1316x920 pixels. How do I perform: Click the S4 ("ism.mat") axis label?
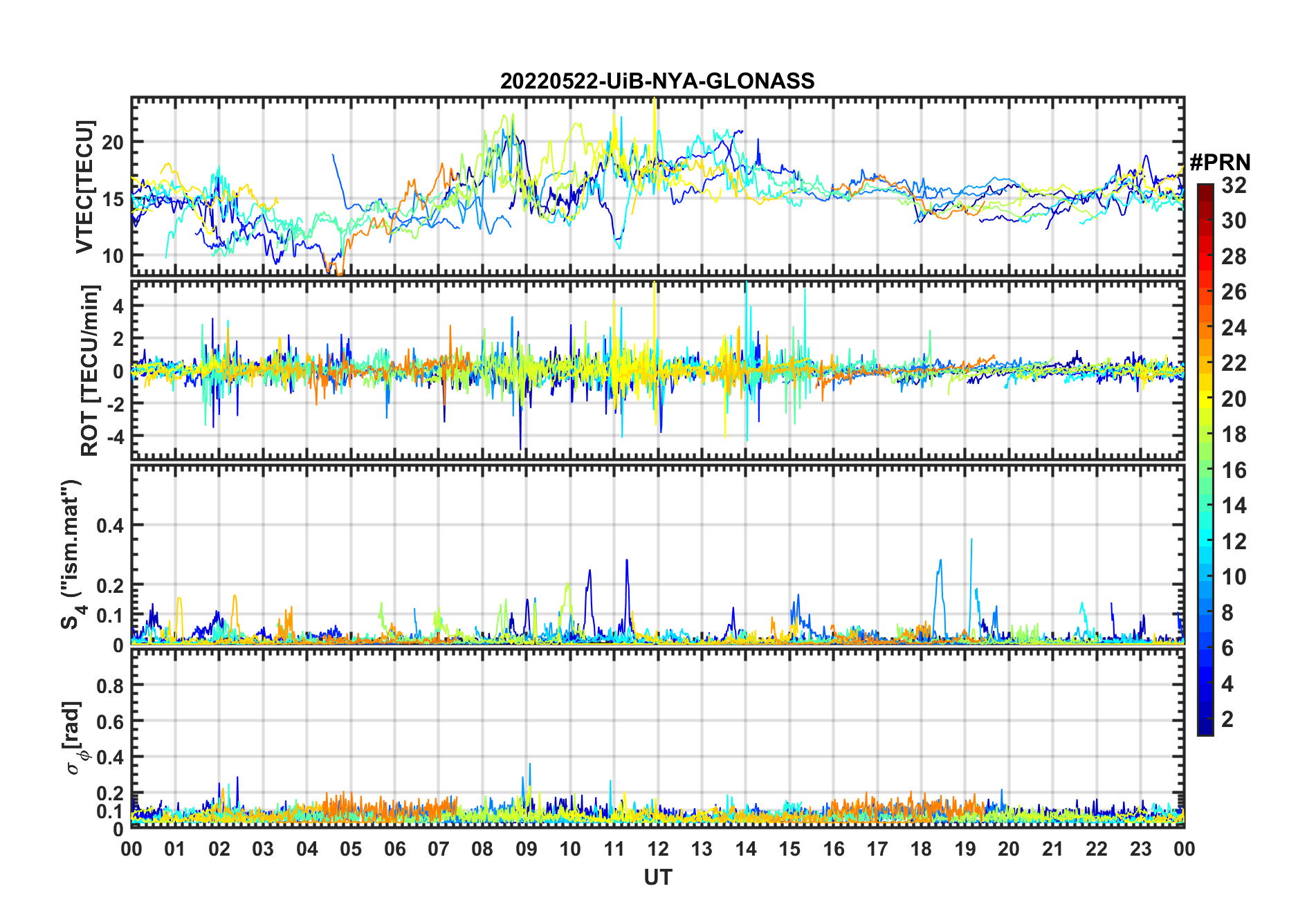tap(72, 555)
